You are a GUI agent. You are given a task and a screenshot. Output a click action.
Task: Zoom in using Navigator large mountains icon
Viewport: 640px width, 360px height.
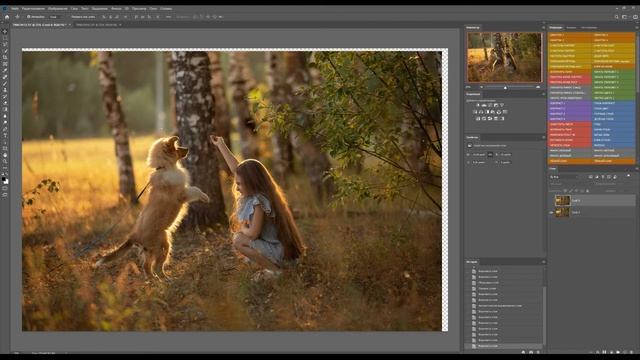click(538, 87)
